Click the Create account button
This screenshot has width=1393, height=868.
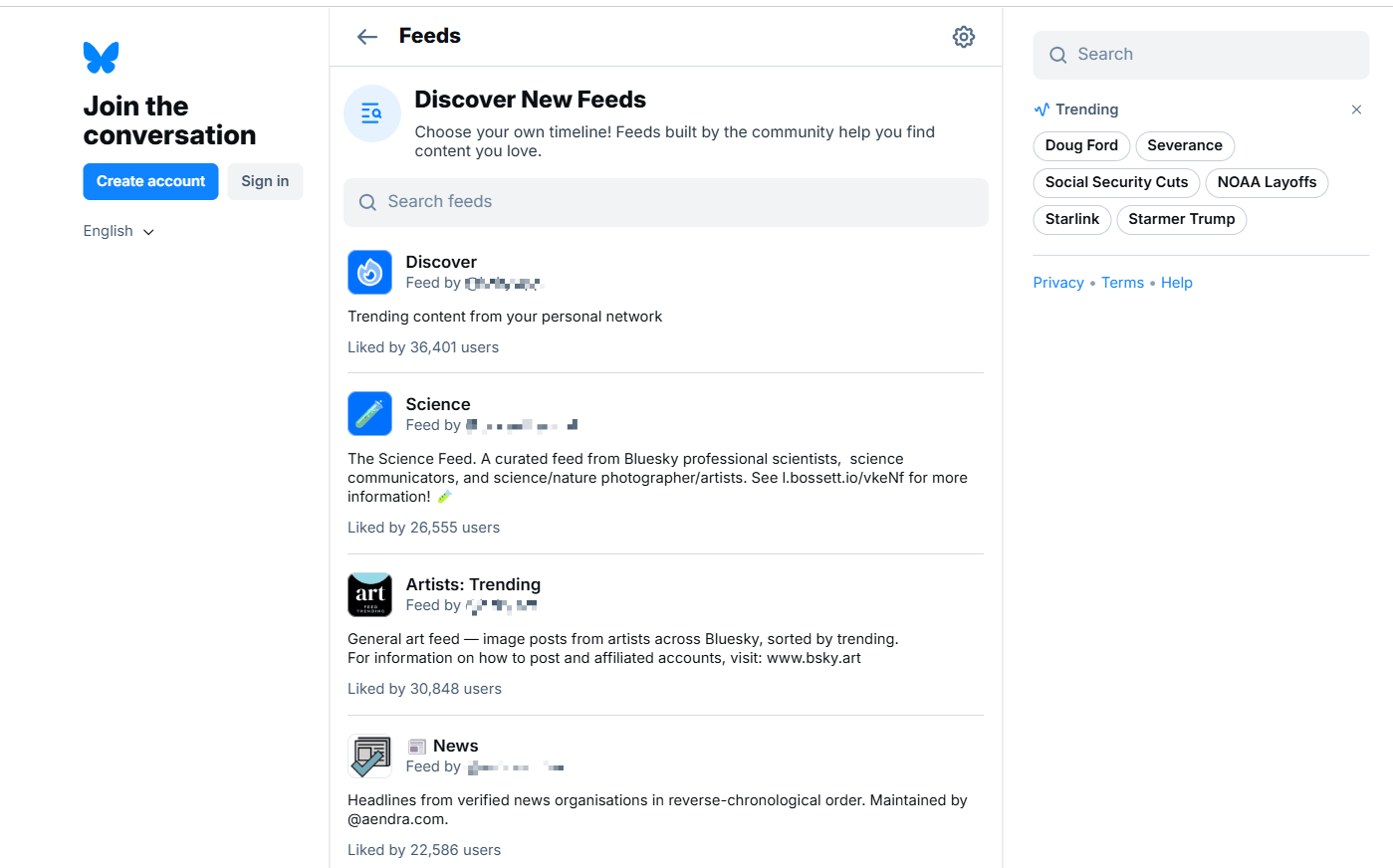[150, 181]
